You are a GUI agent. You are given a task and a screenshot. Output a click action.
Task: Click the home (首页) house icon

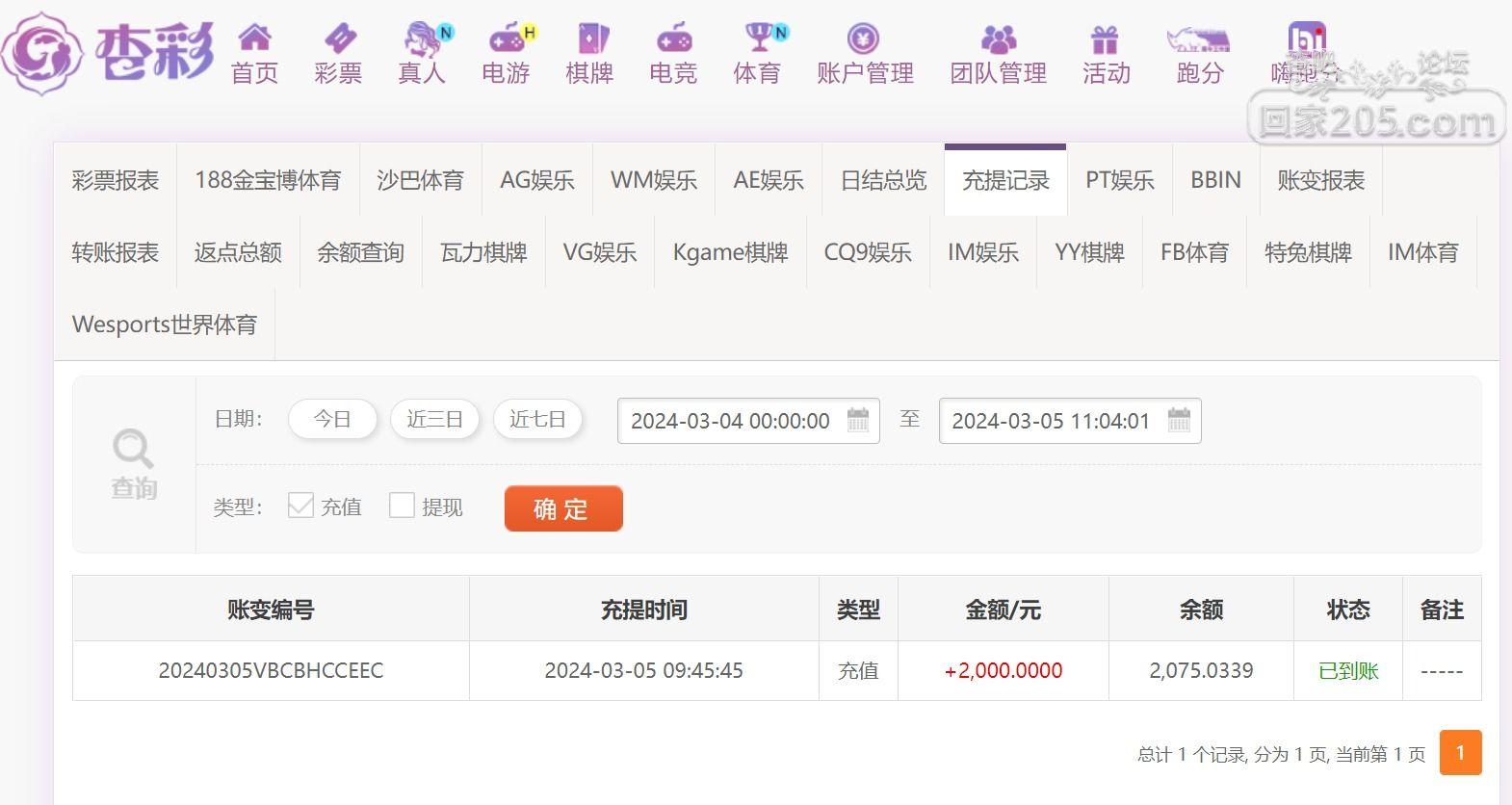tap(254, 39)
